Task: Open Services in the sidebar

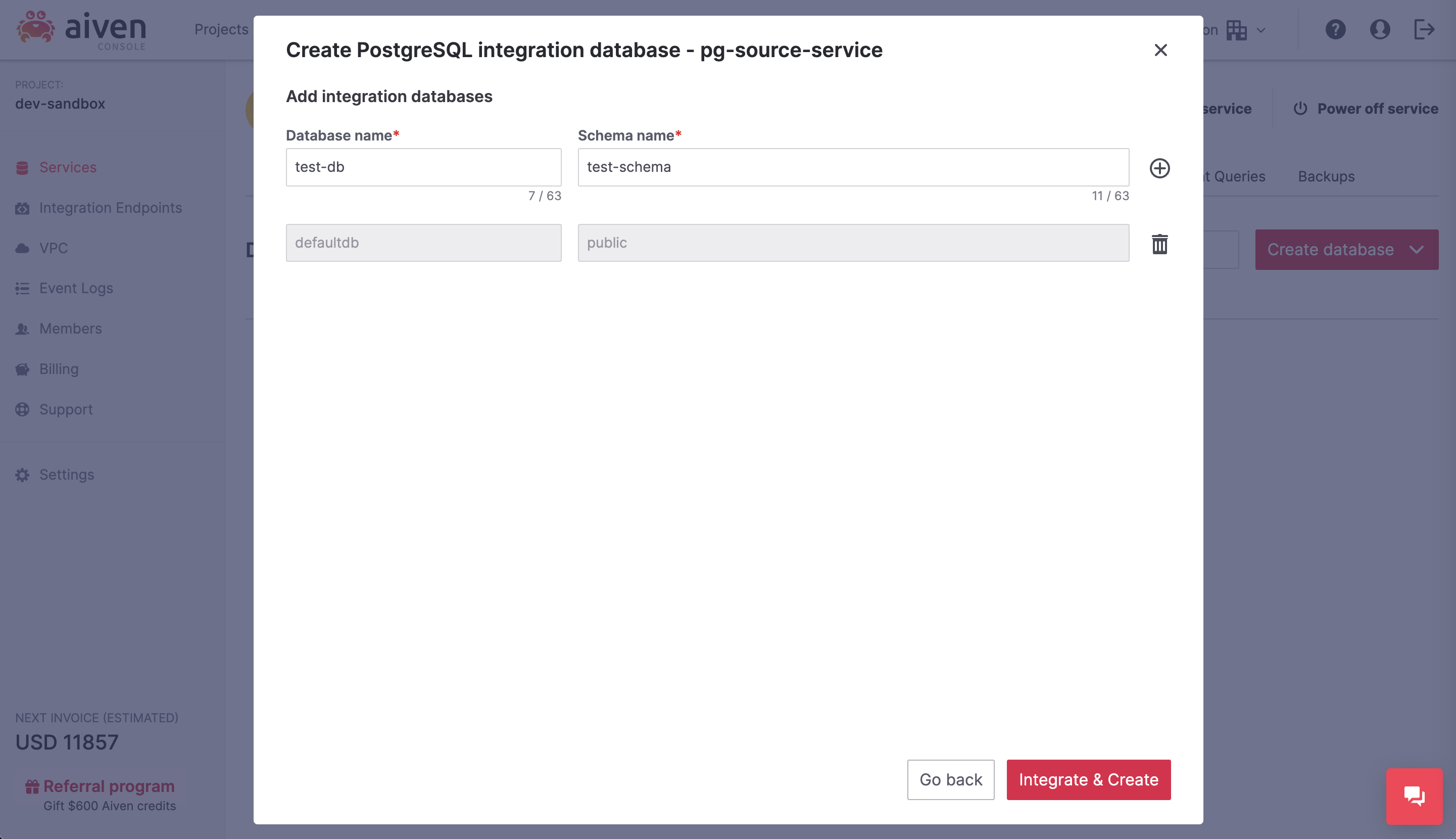Action: pyautogui.click(x=68, y=168)
